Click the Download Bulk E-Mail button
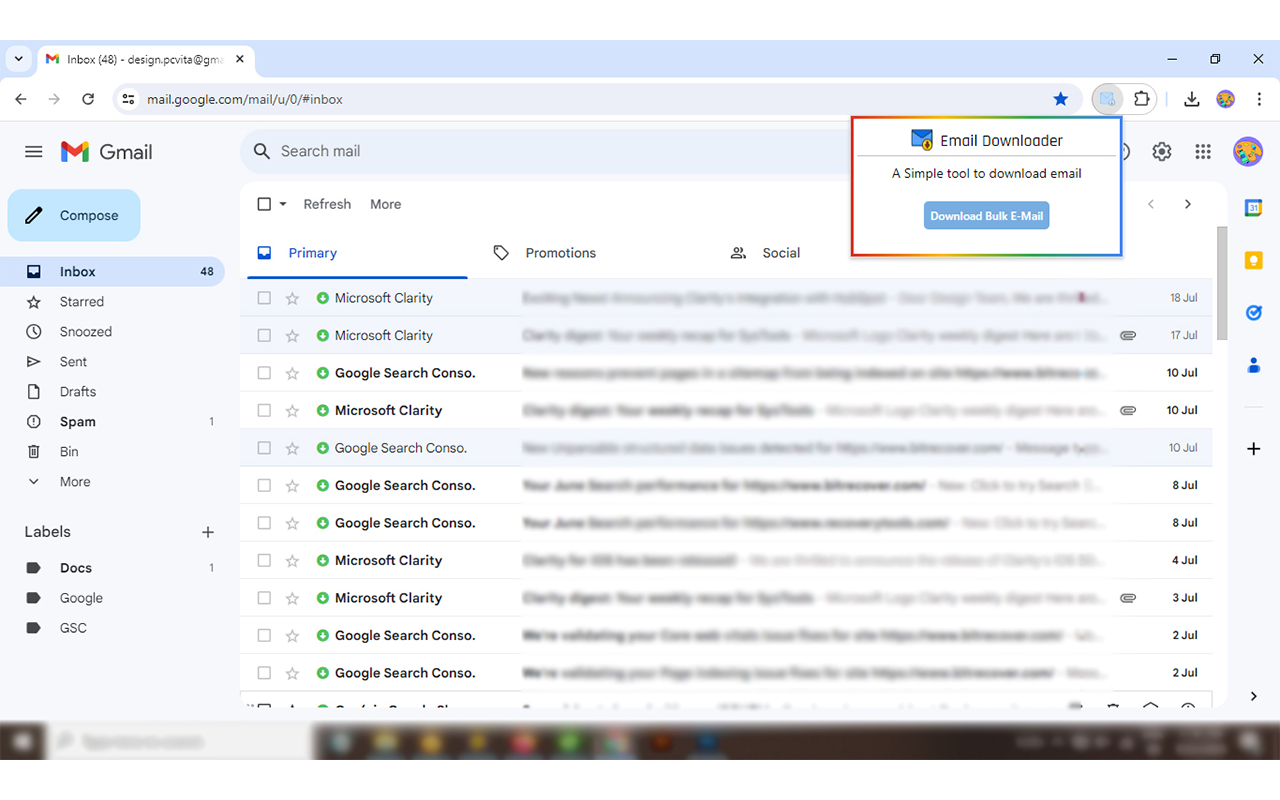Viewport: 1280px width, 800px height. click(986, 215)
